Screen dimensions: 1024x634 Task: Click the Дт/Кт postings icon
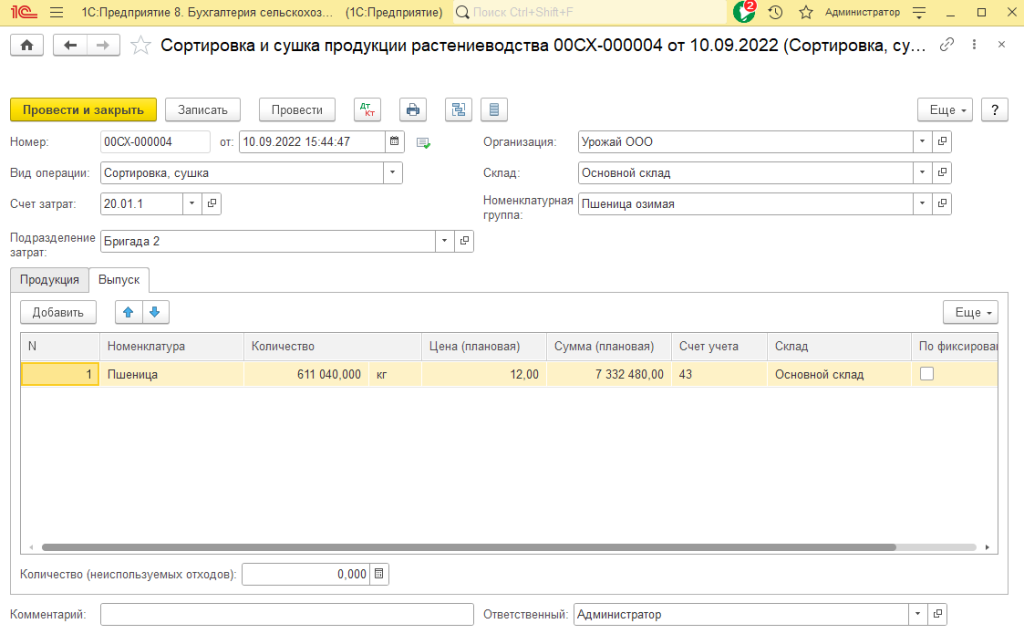tap(367, 110)
